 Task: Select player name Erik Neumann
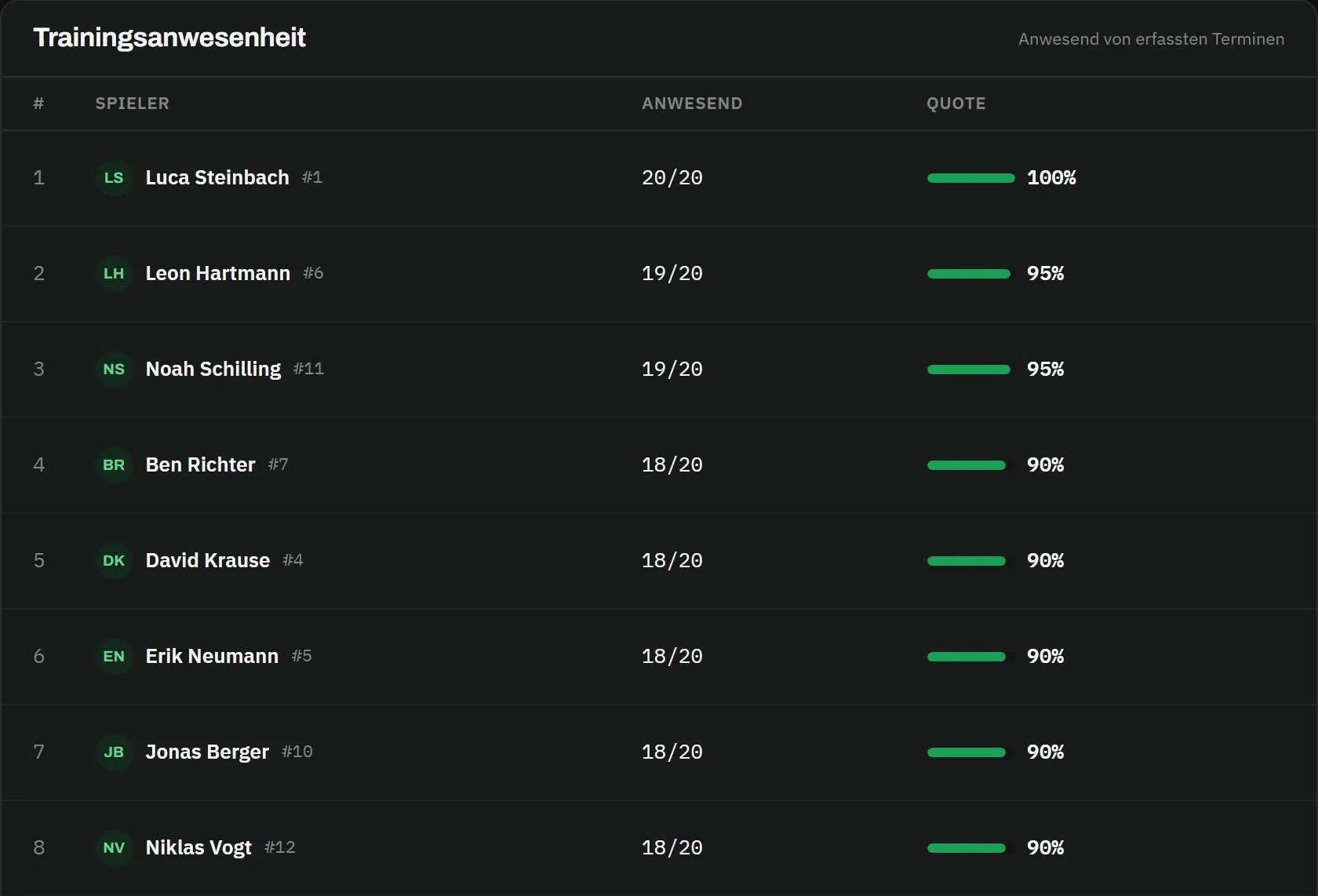212,657
